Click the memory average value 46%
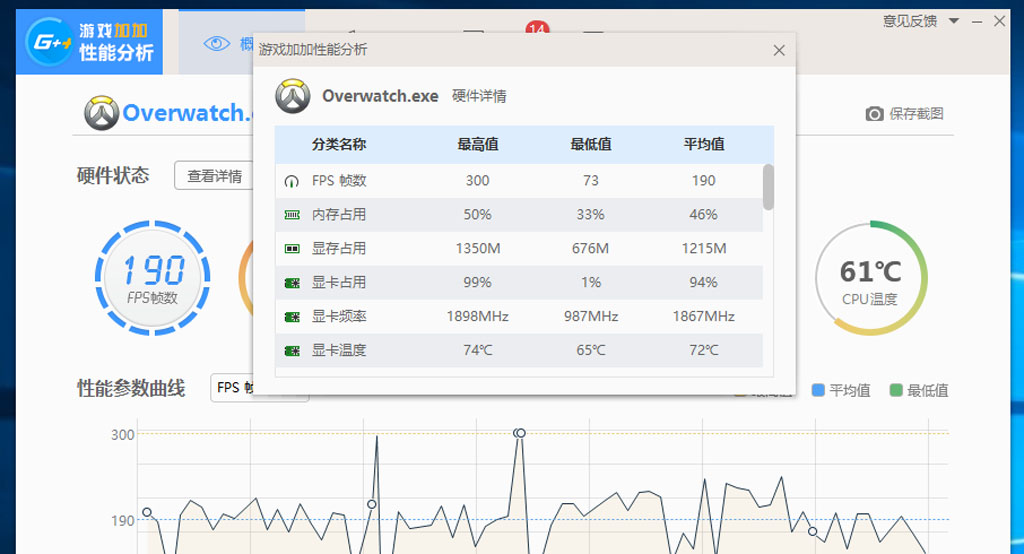1024x554 pixels. tap(703, 215)
